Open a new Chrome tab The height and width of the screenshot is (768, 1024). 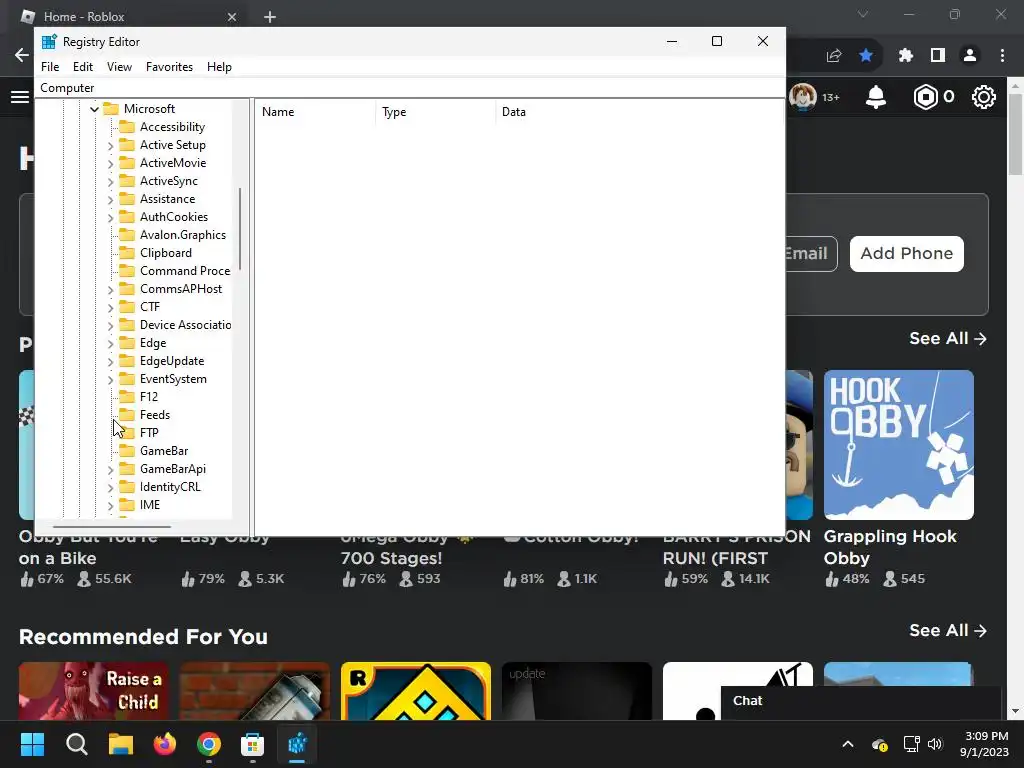[270, 17]
